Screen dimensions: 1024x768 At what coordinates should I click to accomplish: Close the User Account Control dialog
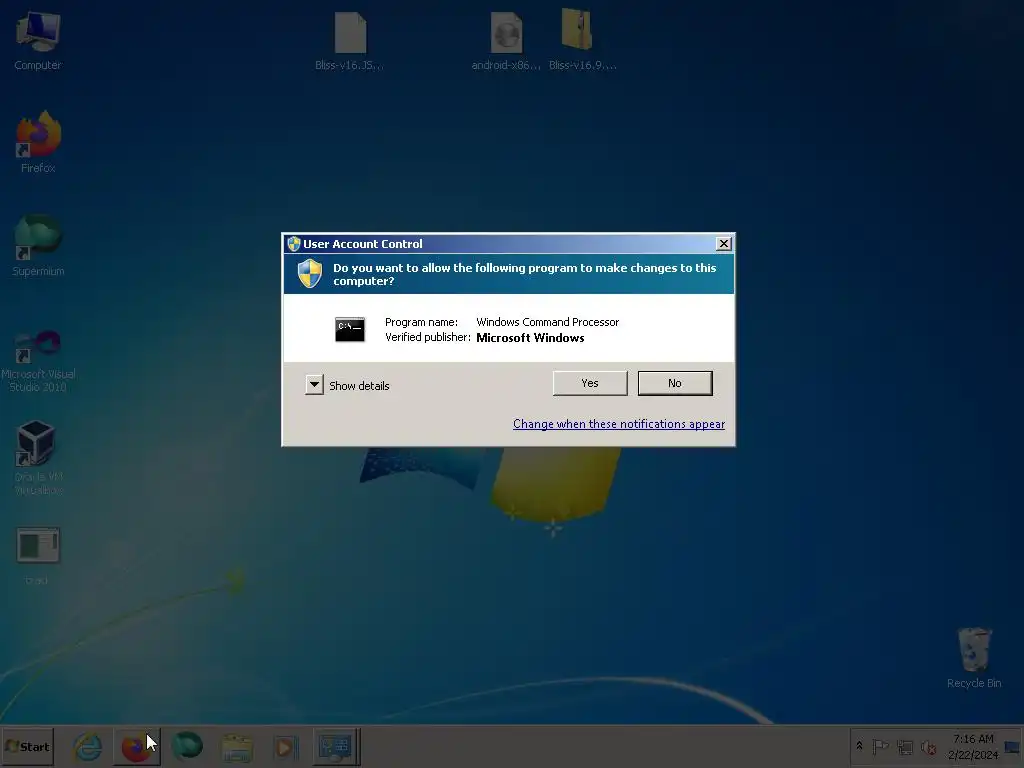point(724,244)
